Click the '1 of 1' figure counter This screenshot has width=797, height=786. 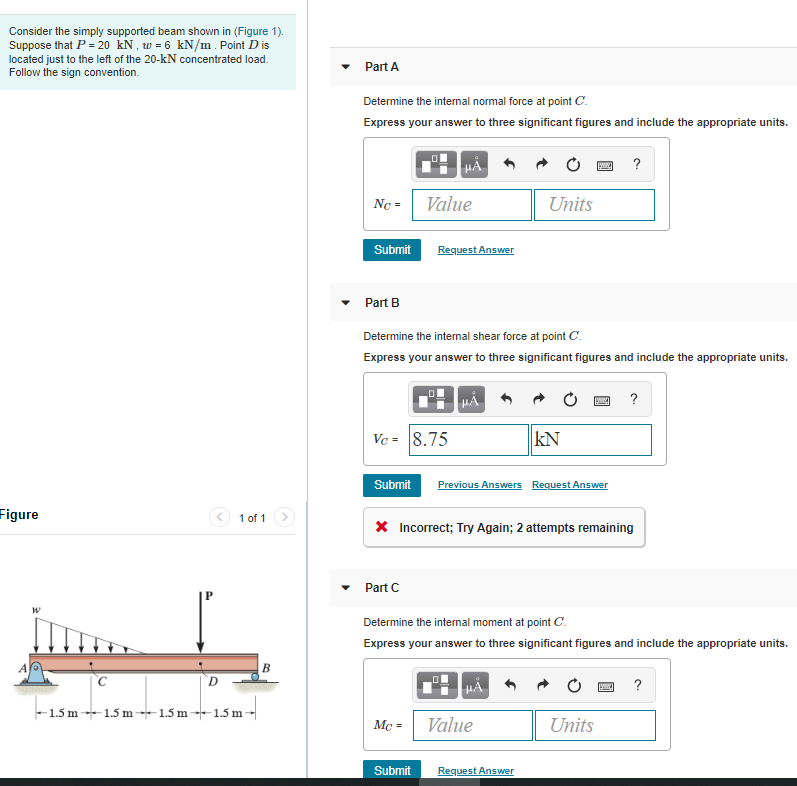[x=252, y=518]
